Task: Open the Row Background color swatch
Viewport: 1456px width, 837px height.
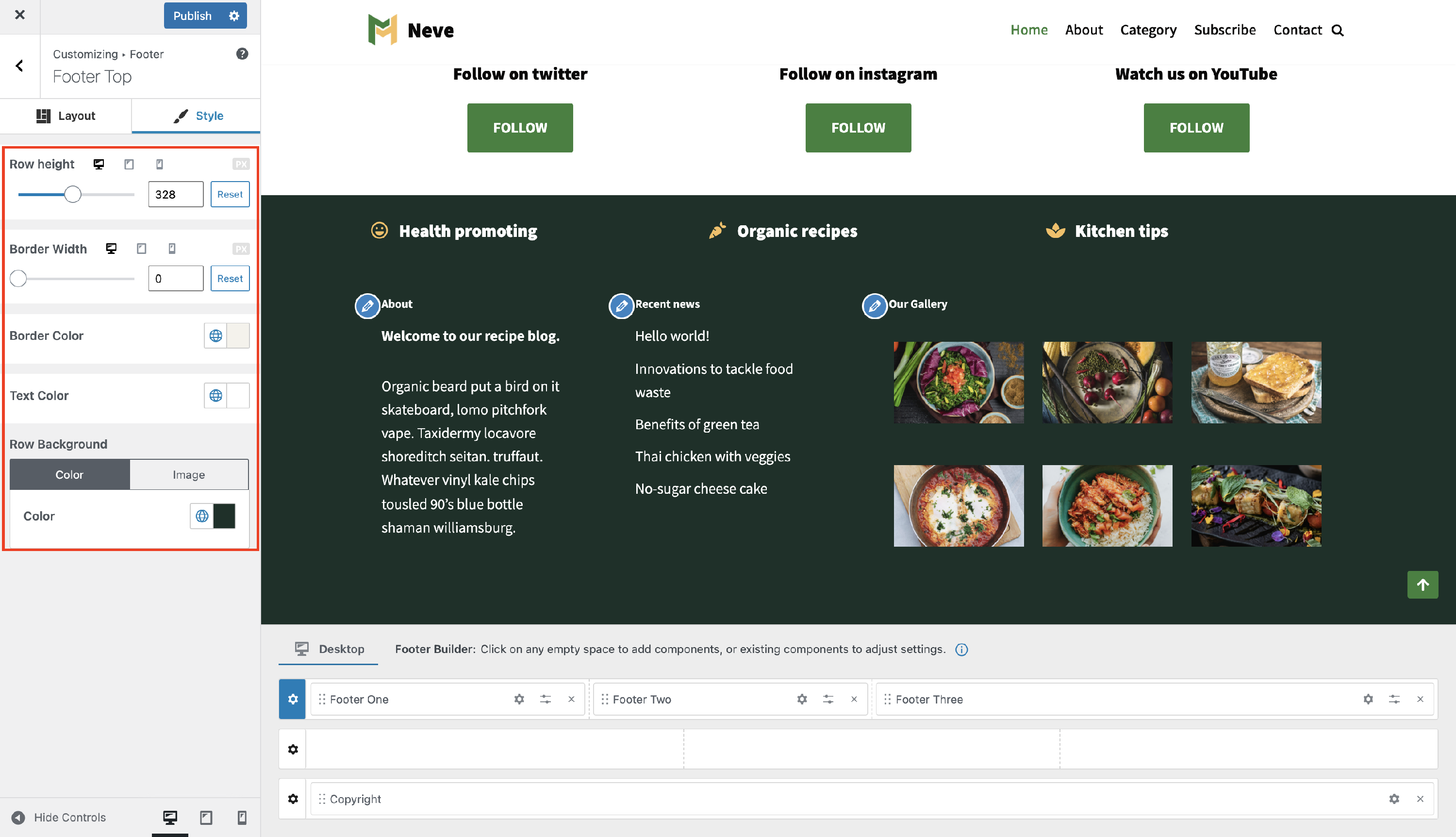Action: click(224, 516)
